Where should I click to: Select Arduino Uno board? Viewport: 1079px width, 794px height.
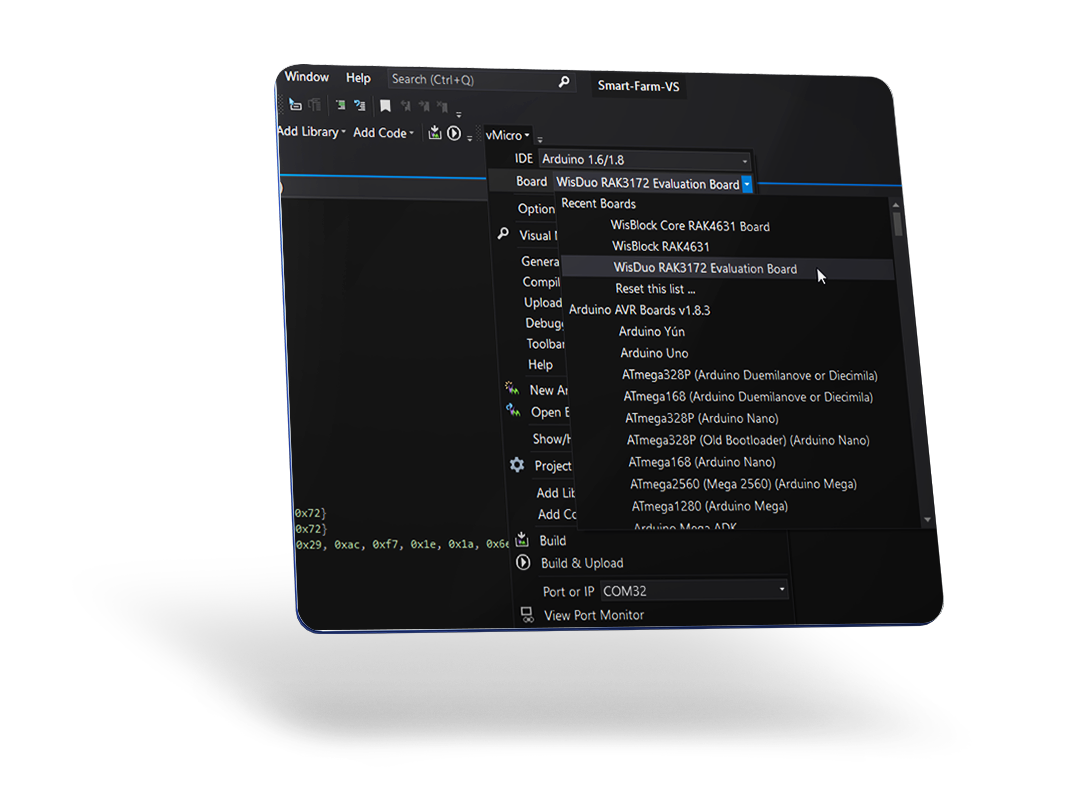point(654,353)
